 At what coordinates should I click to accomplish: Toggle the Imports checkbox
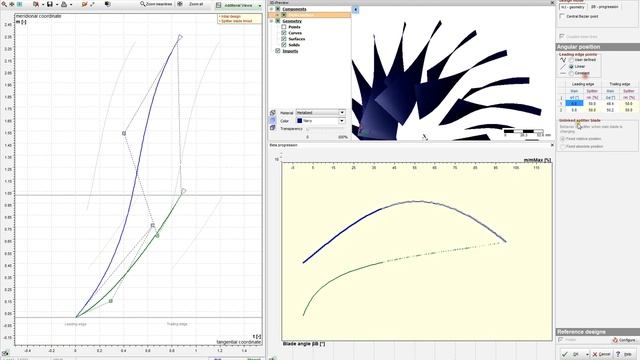[x=278, y=51]
